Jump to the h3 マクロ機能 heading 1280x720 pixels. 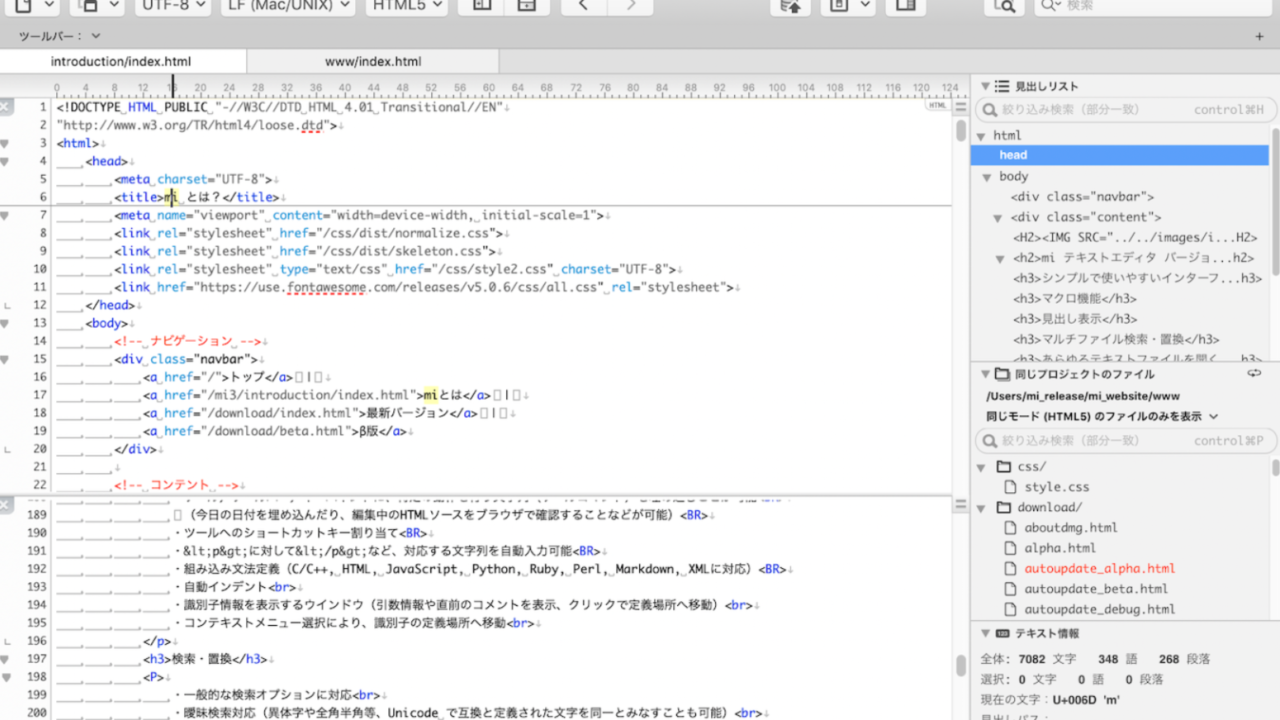pyautogui.click(x=1075, y=299)
